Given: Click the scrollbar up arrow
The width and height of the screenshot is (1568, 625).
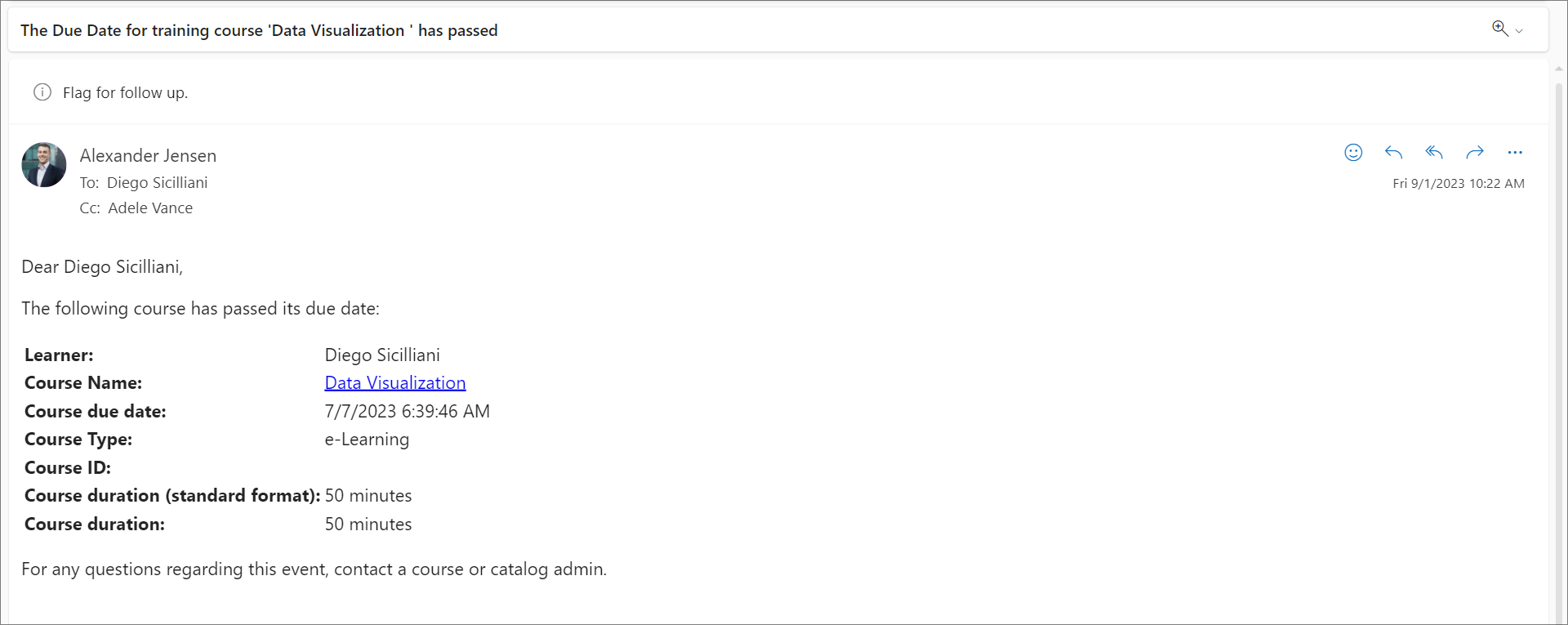Looking at the screenshot, I should [1558, 69].
